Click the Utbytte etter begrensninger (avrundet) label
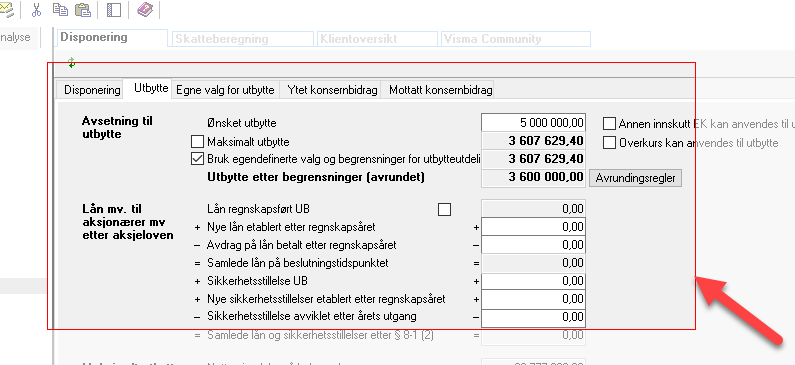Image resolution: width=795 pixels, height=365 pixels. tap(316, 177)
